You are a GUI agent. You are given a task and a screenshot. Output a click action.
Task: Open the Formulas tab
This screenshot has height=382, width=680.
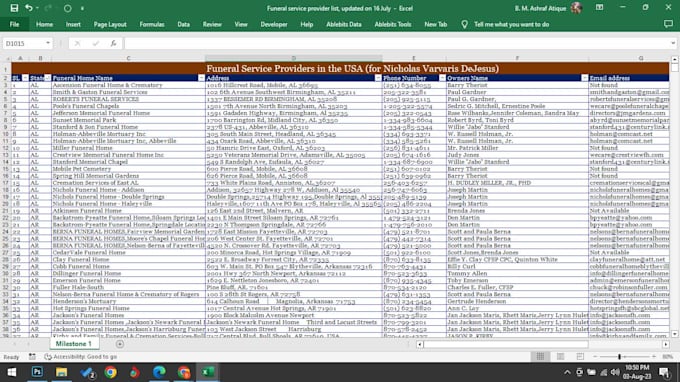[152, 24]
